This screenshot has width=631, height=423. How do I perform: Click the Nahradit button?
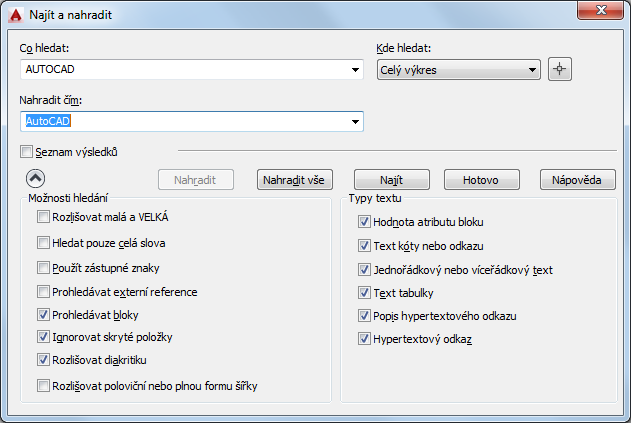click(196, 180)
